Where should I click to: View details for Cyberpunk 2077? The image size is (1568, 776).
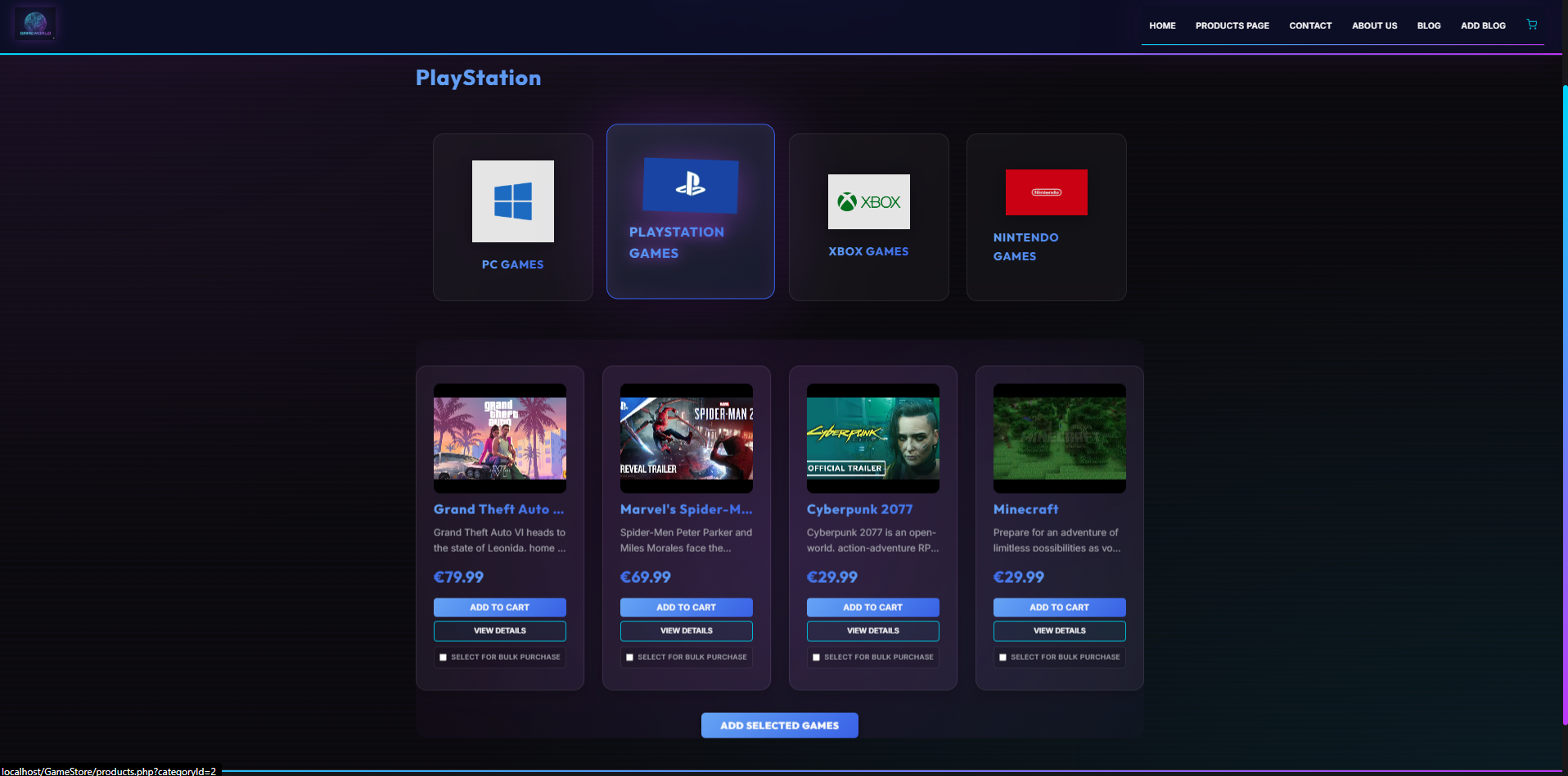click(x=873, y=631)
